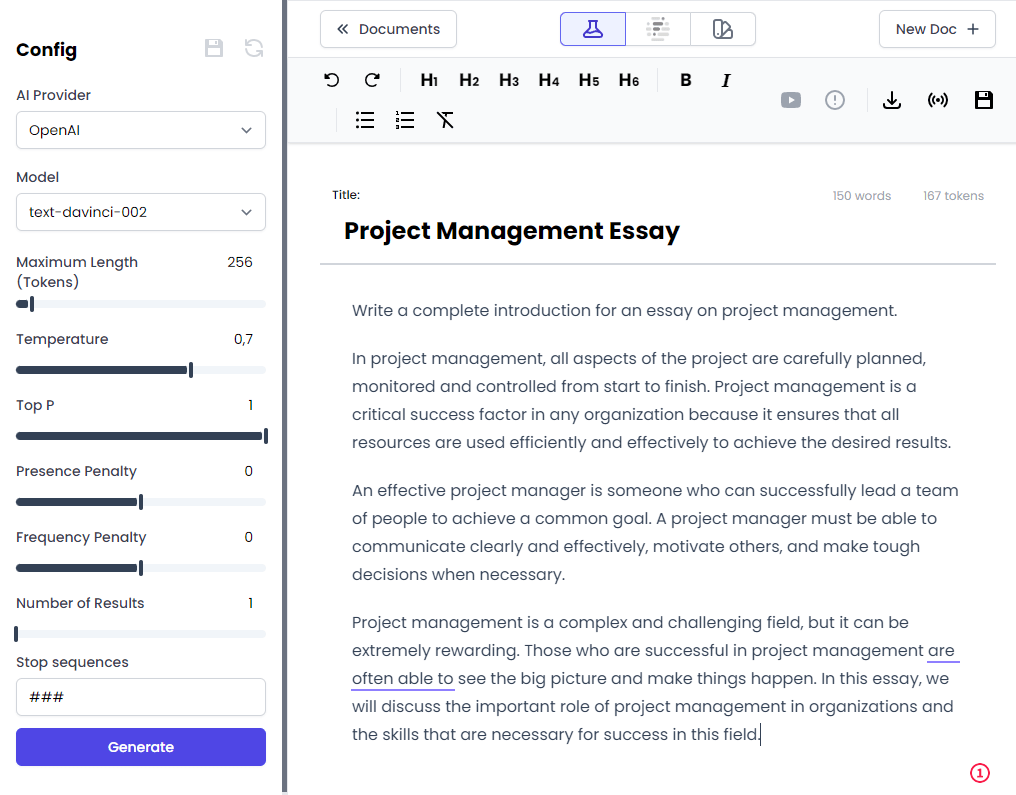
Task: Undo the last edit
Action: (x=332, y=80)
